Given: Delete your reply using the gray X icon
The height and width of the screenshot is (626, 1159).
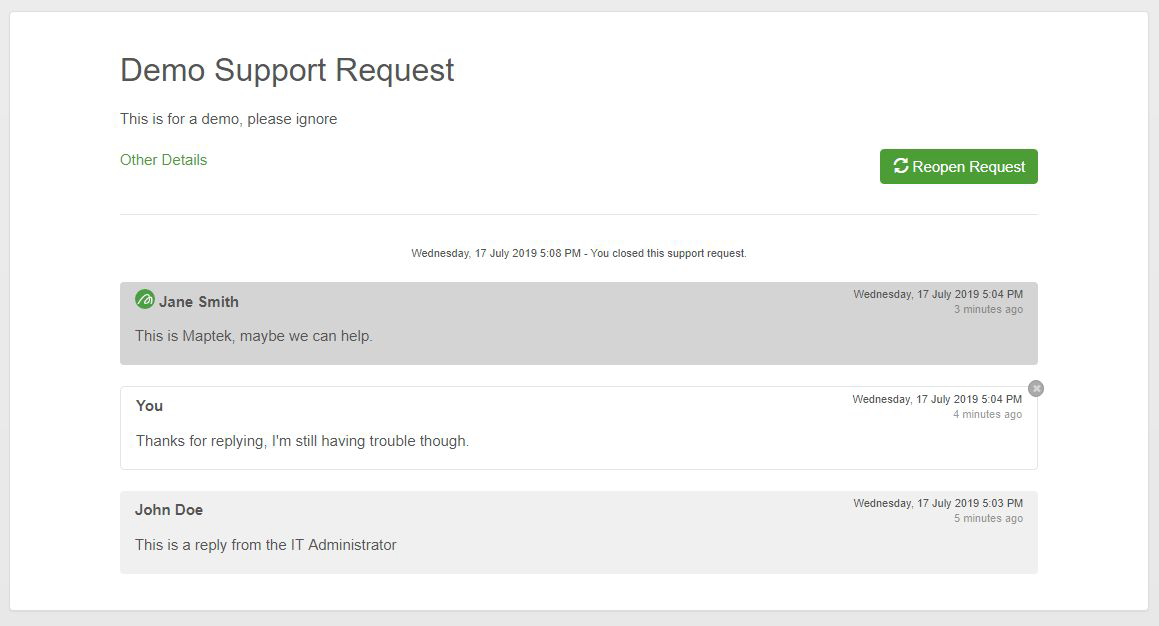Looking at the screenshot, I should [x=1036, y=388].
